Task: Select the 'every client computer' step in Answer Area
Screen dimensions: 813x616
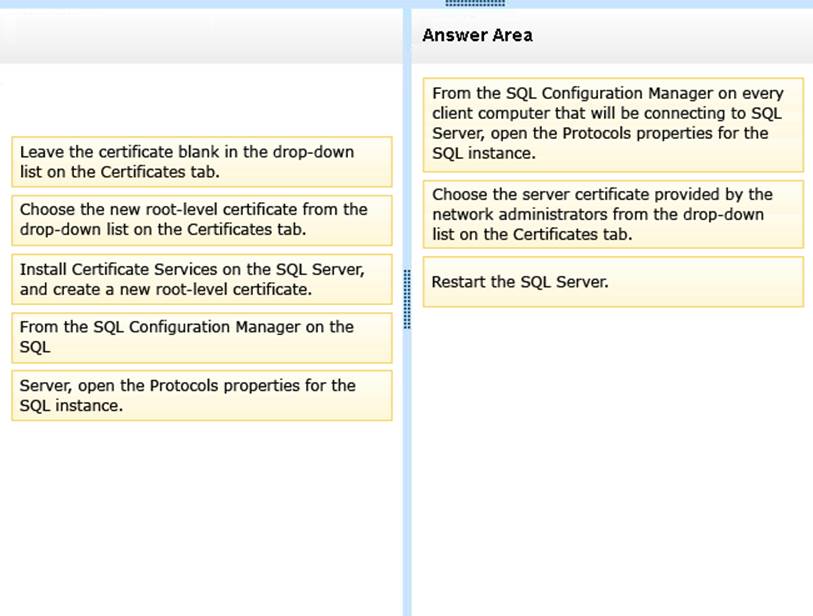Action: [x=612, y=124]
